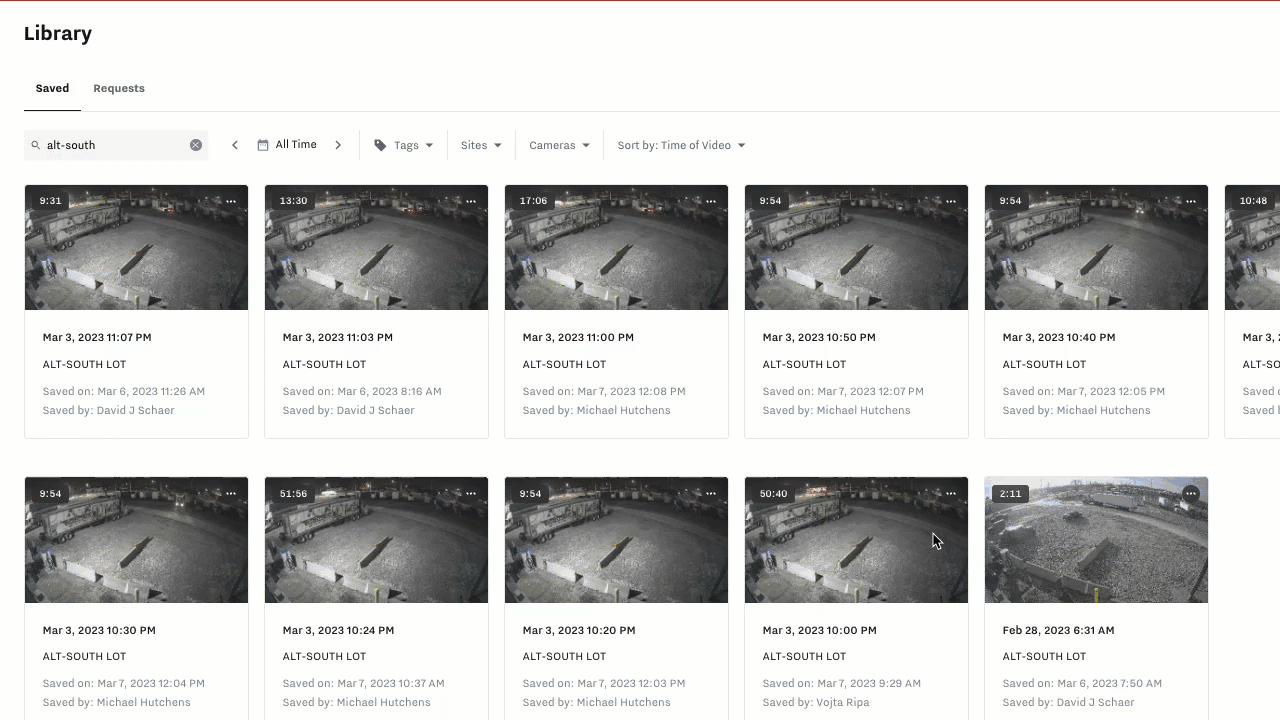Screen dimensions: 1280x720
Task: Go to next time range arrow
Action: [338, 145]
